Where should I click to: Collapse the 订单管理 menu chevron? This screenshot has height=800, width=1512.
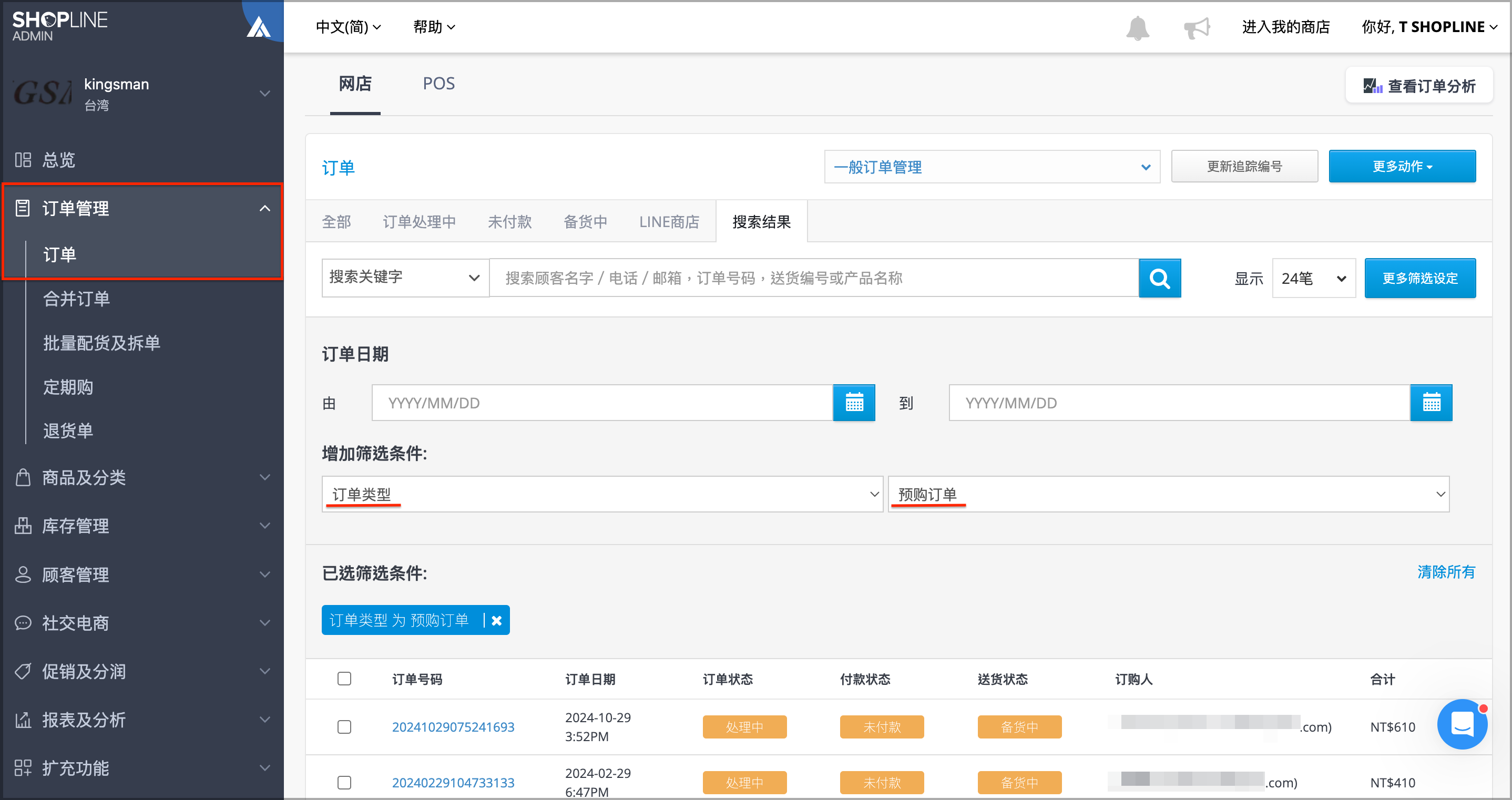tap(265, 208)
